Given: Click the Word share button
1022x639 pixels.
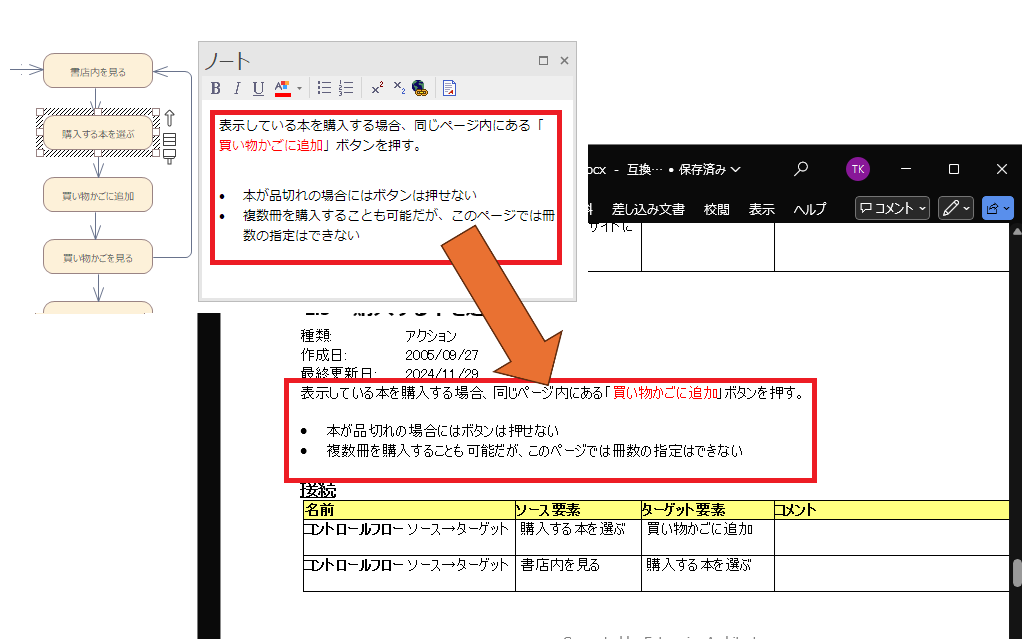Looking at the screenshot, I should pos(997,208).
